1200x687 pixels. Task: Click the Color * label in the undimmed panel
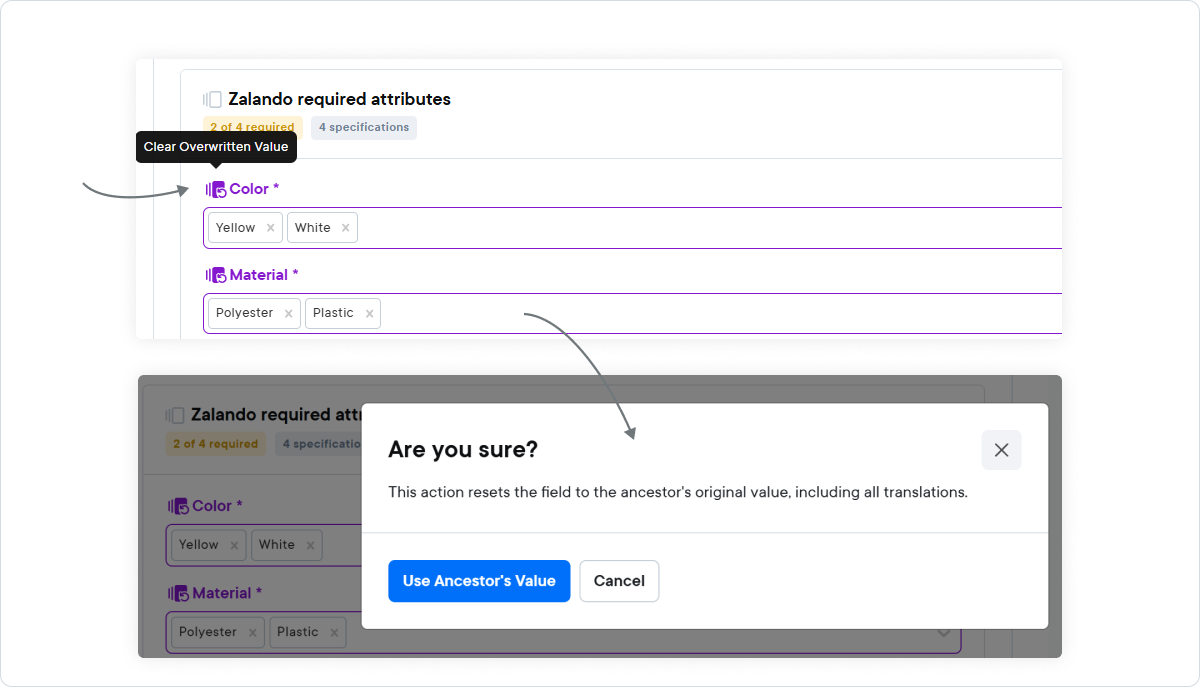(x=254, y=189)
